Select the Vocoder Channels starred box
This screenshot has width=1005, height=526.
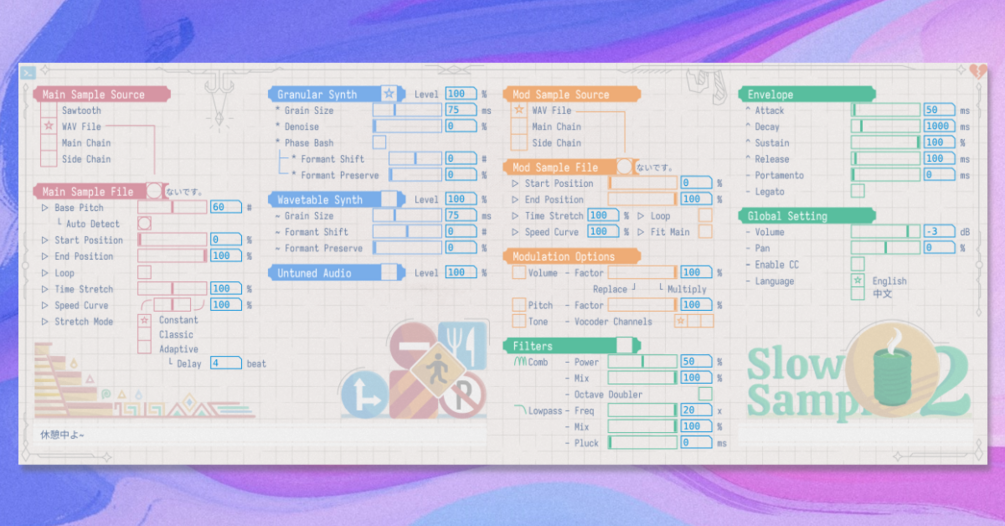(x=681, y=320)
